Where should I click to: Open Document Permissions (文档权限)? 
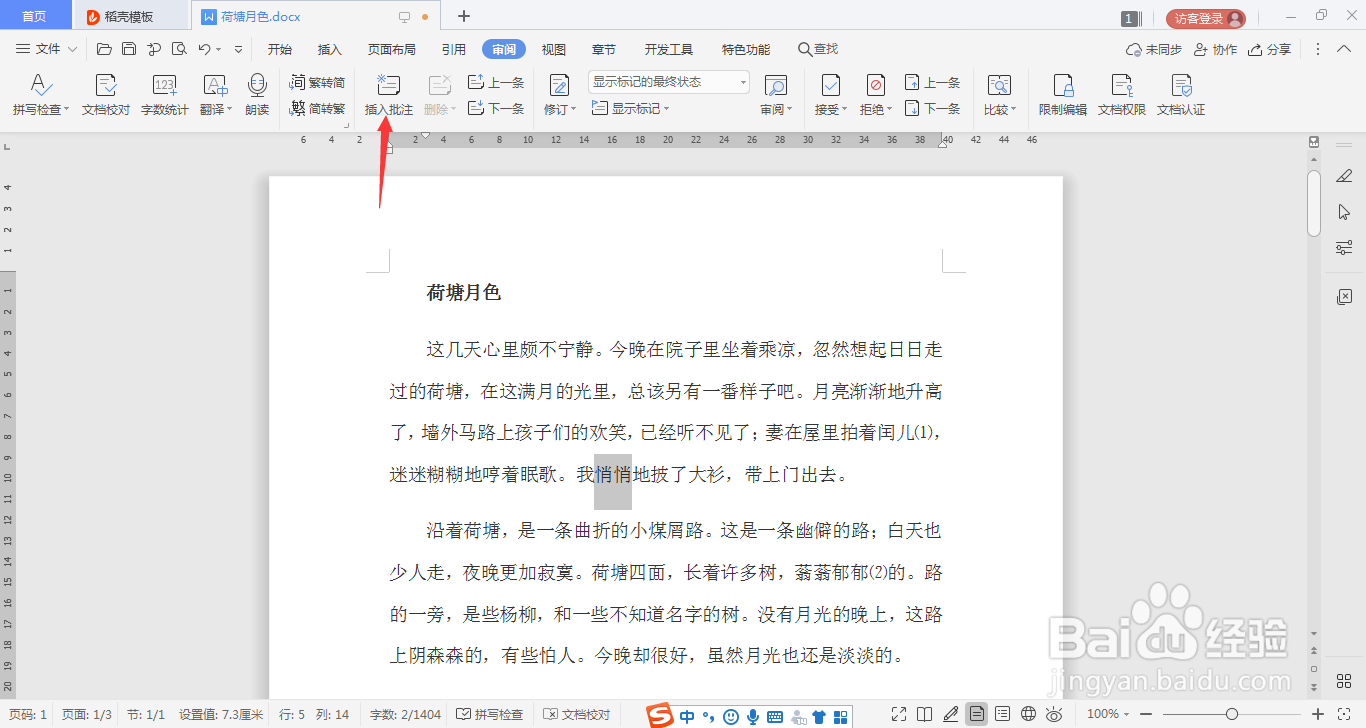pyautogui.click(x=1121, y=96)
